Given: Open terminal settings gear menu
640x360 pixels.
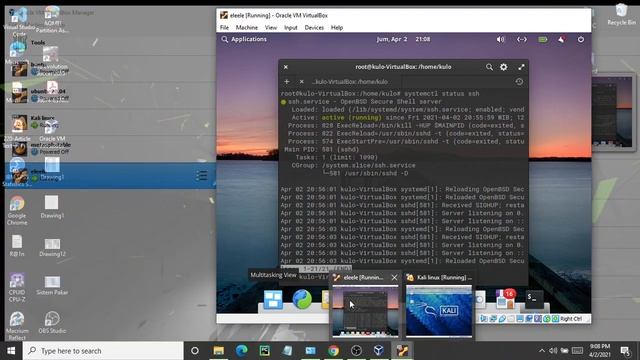Looking at the screenshot, I should (504, 67).
